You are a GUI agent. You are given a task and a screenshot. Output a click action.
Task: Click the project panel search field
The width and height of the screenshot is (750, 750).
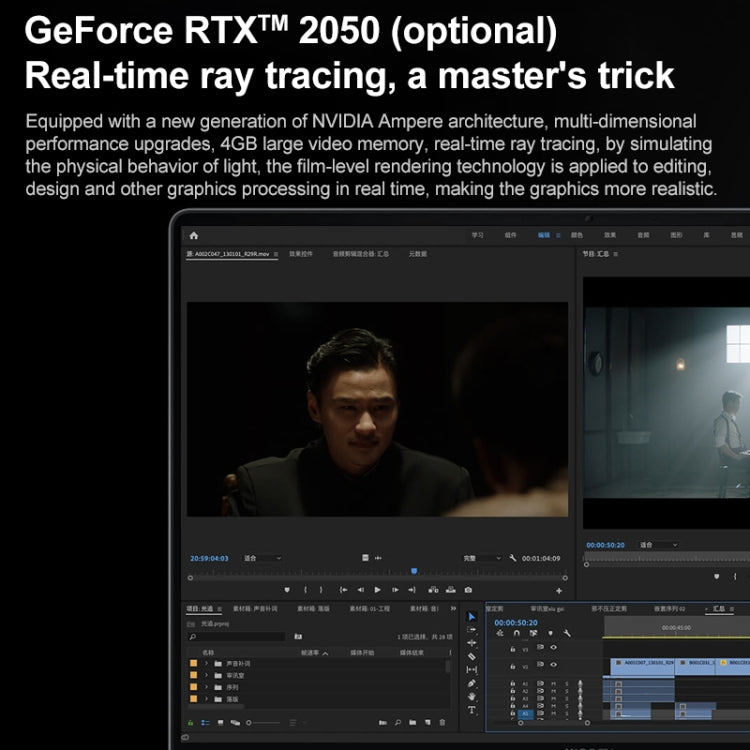coord(237,636)
